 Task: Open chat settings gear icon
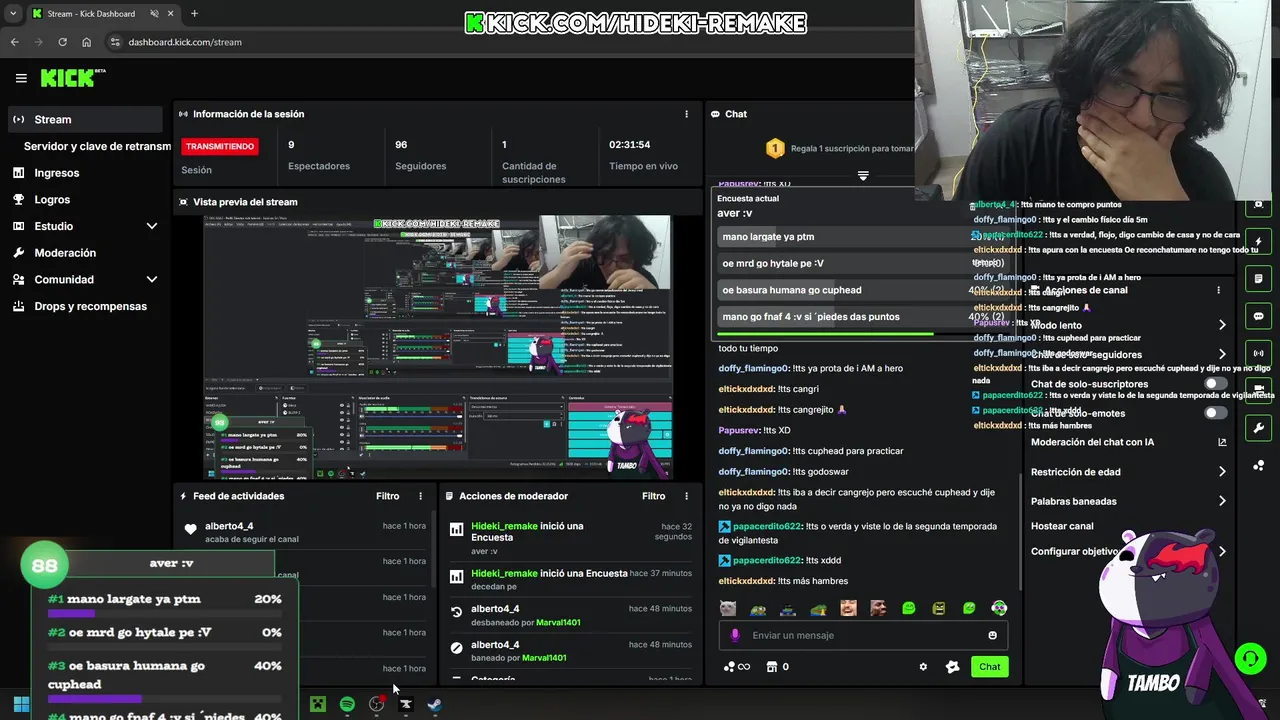point(923,667)
